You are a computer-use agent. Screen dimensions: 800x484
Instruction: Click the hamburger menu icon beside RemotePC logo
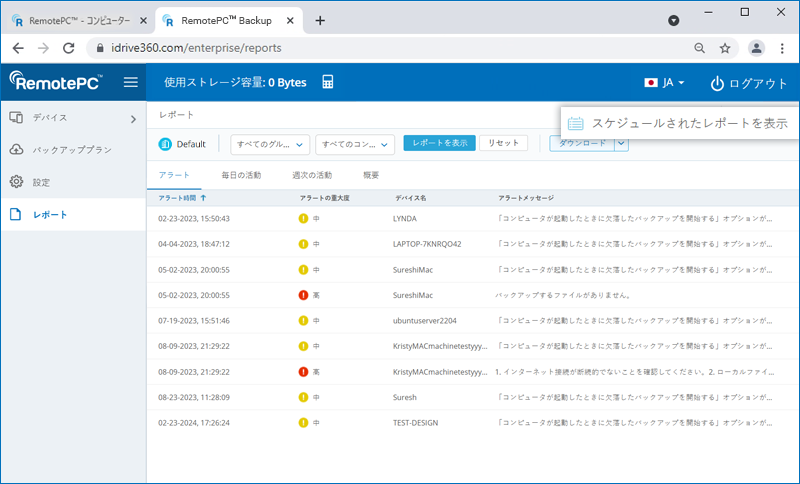(131, 82)
